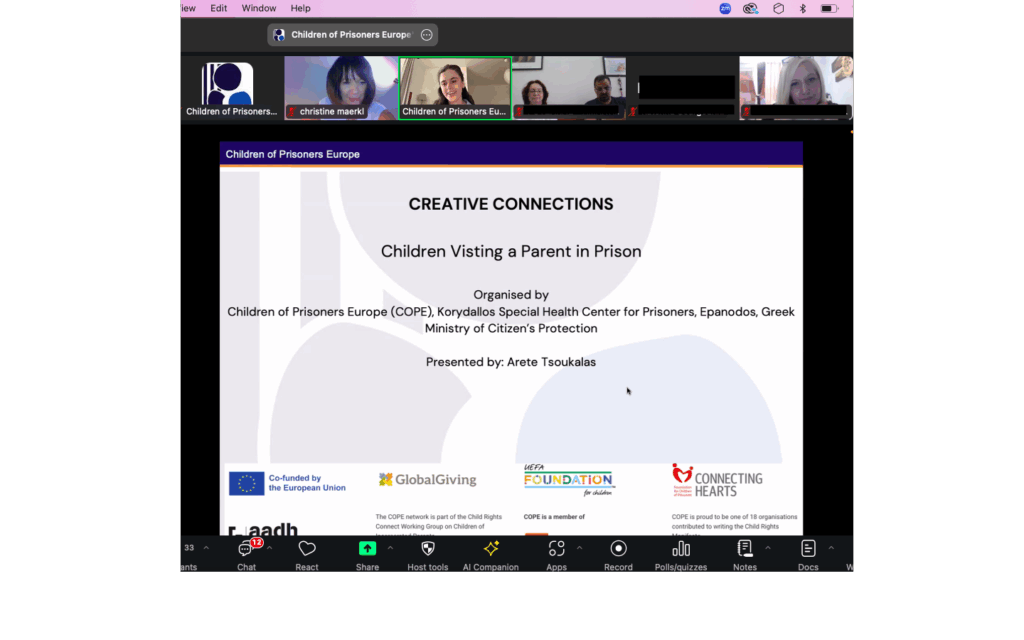Screen dimensions: 1024x640
Task: Click the React heart icon
Action: pyautogui.click(x=307, y=550)
